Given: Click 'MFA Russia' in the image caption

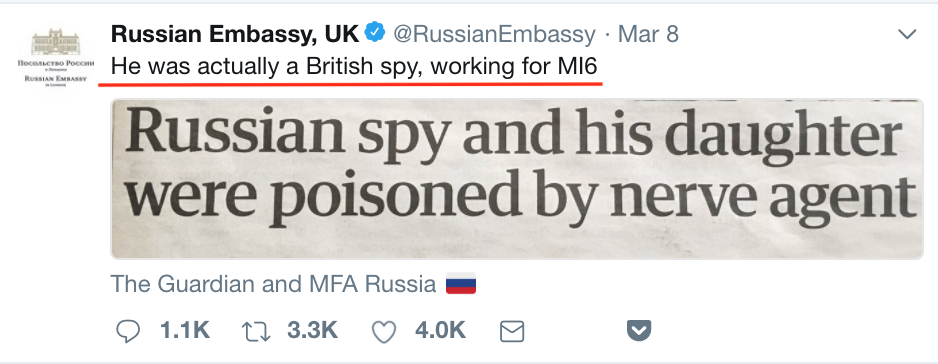Looking at the screenshot, I should (x=372, y=284).
